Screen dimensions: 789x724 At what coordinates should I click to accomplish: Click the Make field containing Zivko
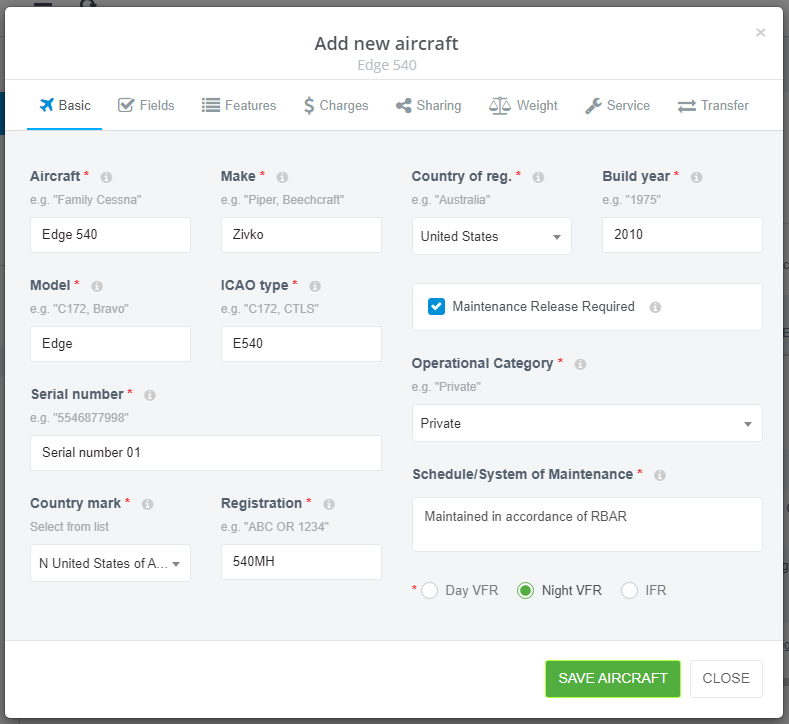coord(301,235)
